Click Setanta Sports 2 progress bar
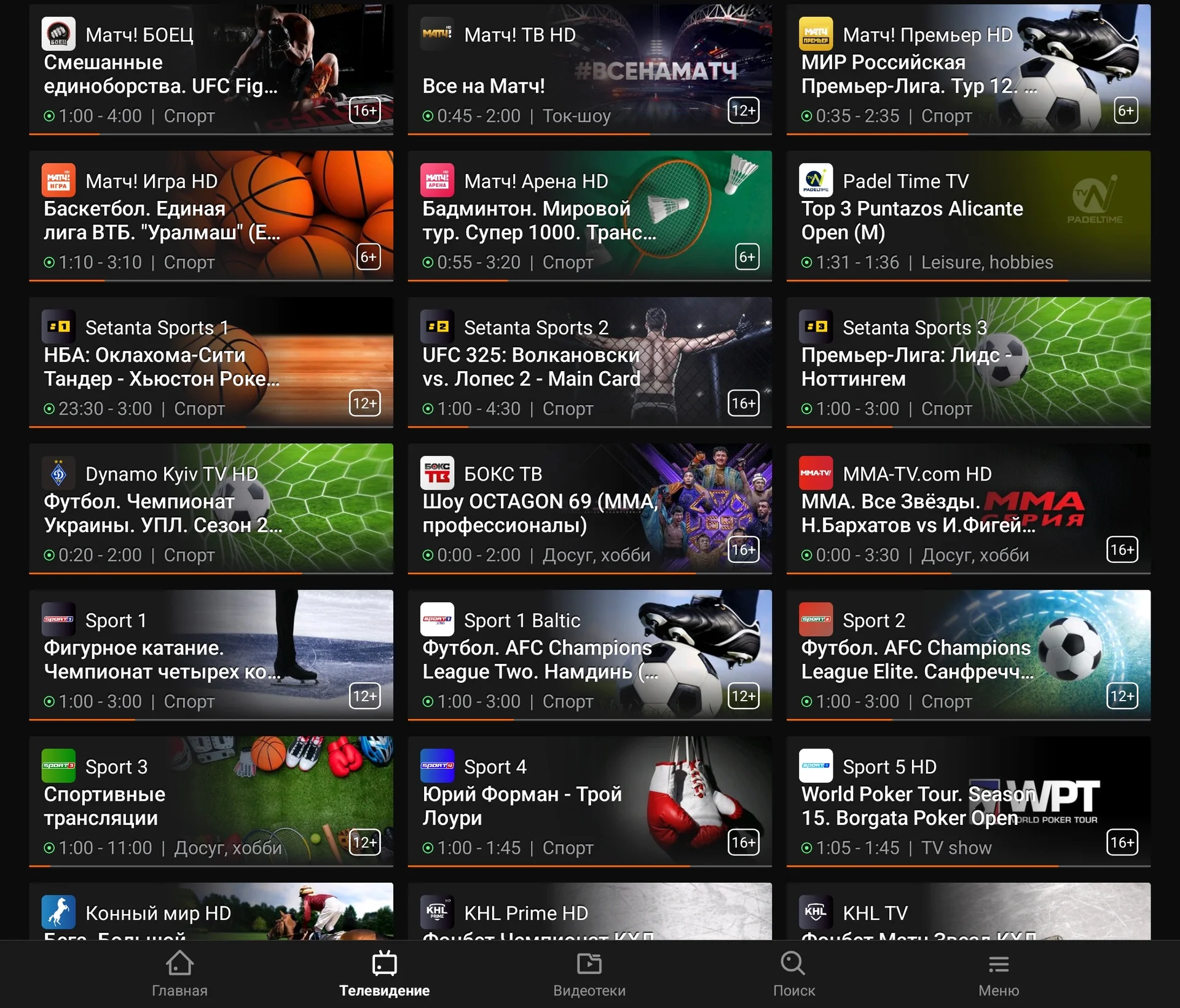This screenshot has width=1180, height=1008. (x=589, y=426)
